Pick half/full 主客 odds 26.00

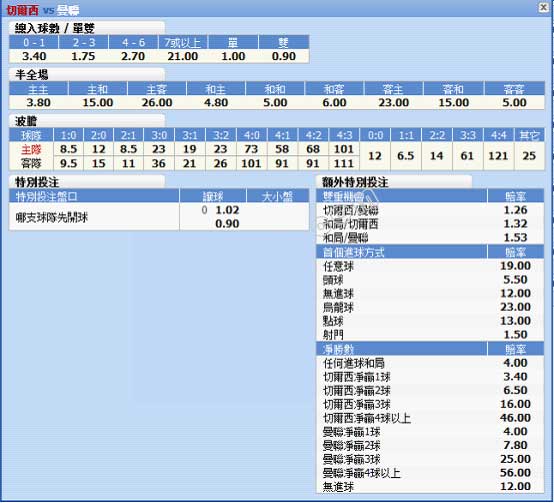[x=157, y=103]
